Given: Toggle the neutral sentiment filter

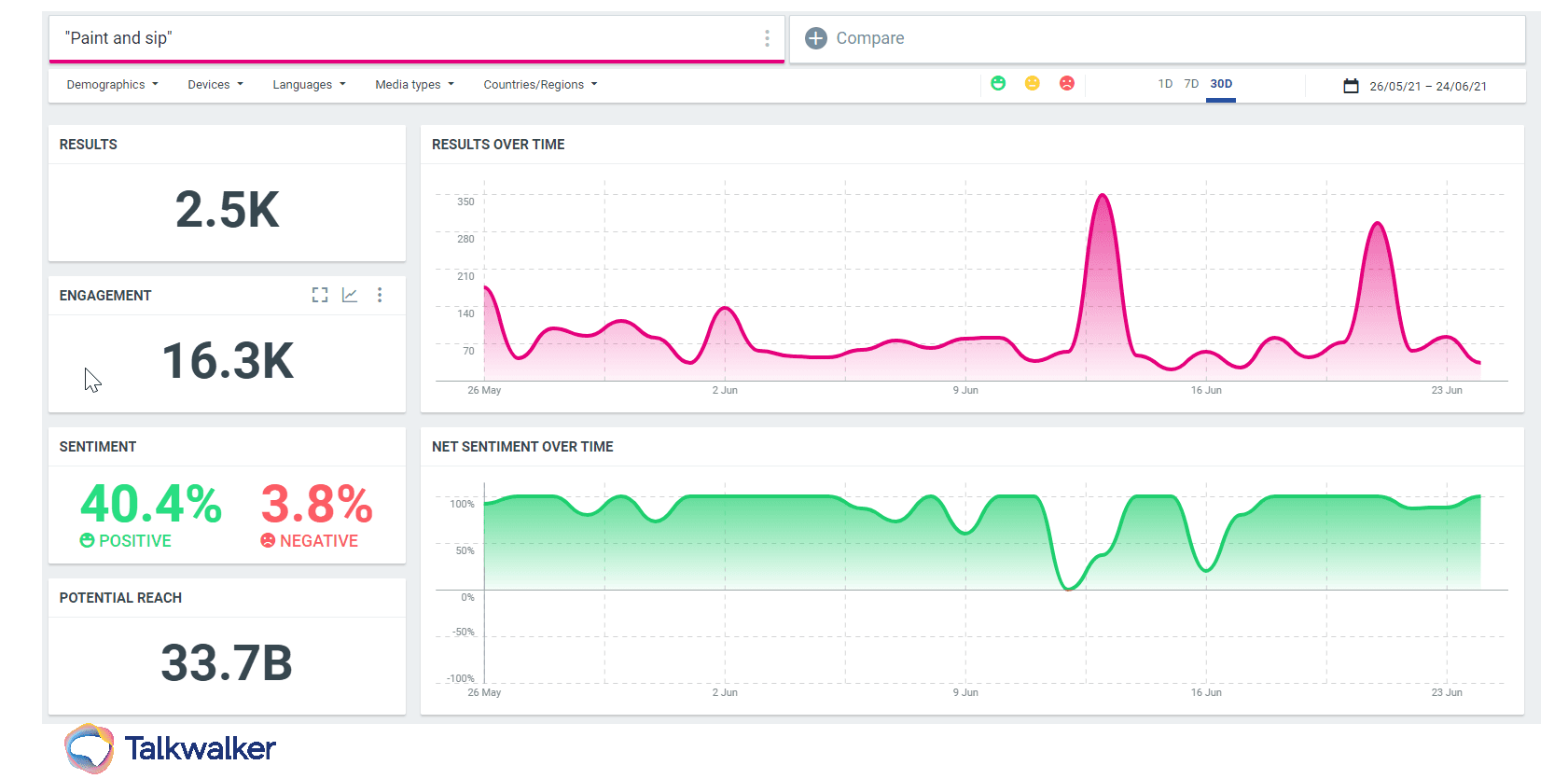Looking at the screenshot, I should point(1033,84).
